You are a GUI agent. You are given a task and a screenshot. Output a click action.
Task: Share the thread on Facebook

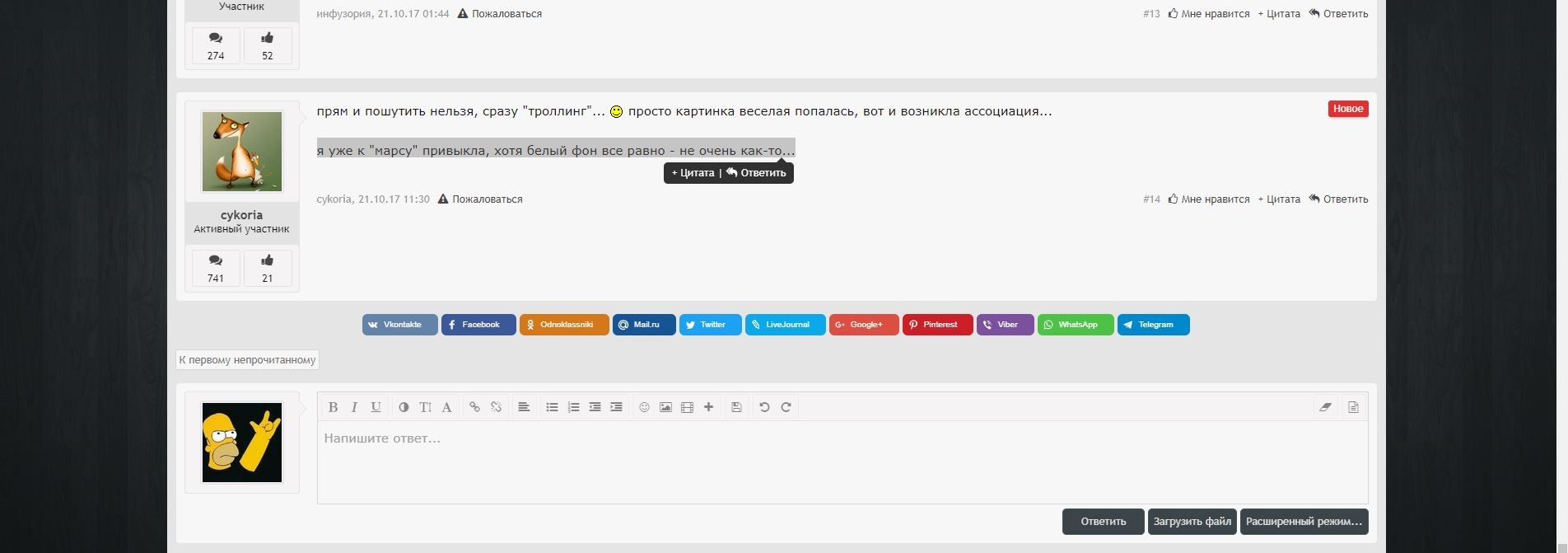point(478,325)
